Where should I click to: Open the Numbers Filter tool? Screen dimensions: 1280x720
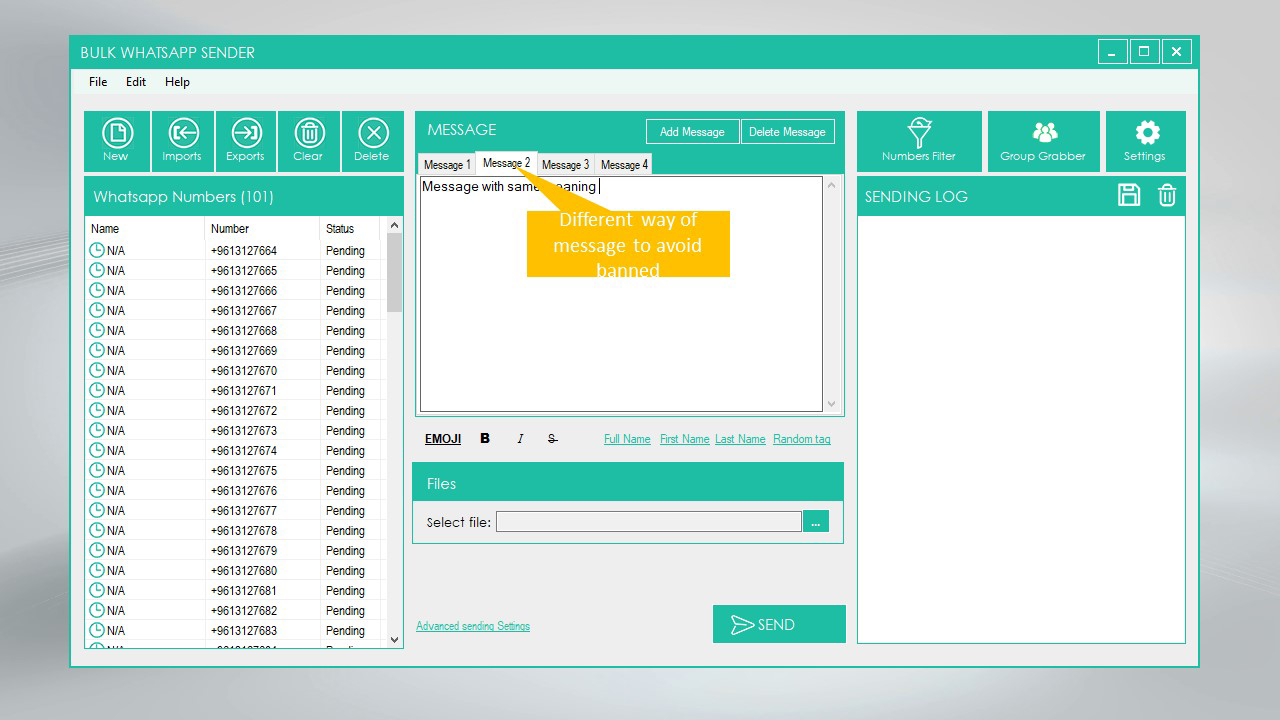coord(919,141)
